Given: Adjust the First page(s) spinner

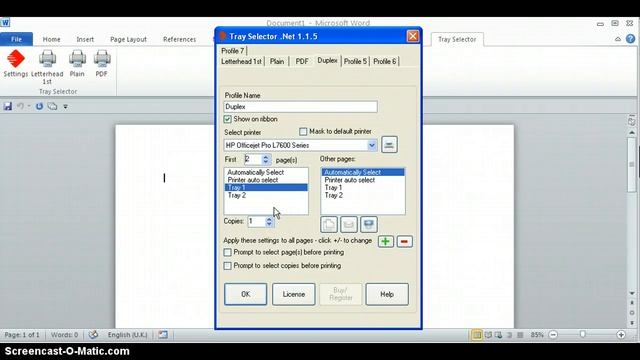Looking at the screenshot, I should (x=266, y=159).
